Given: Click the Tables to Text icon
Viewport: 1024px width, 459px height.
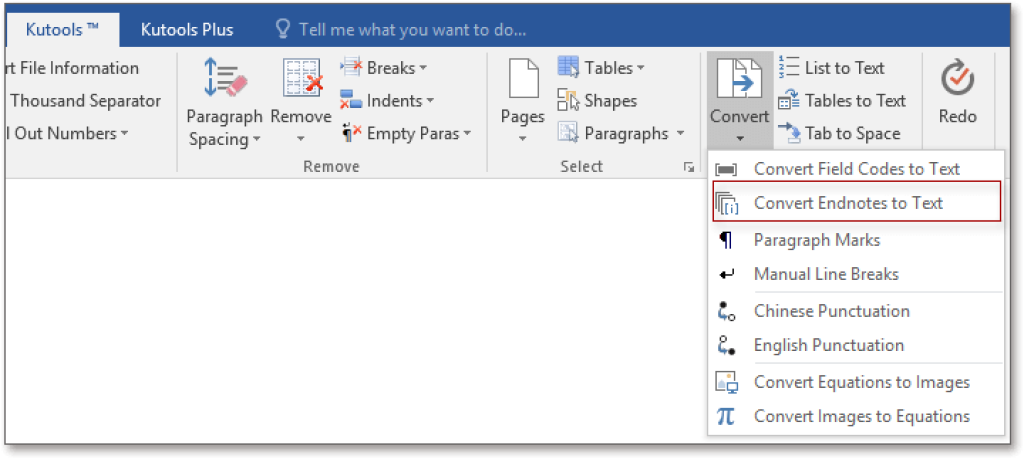Looking at the screenshot, I should click(x=789, y=101).
